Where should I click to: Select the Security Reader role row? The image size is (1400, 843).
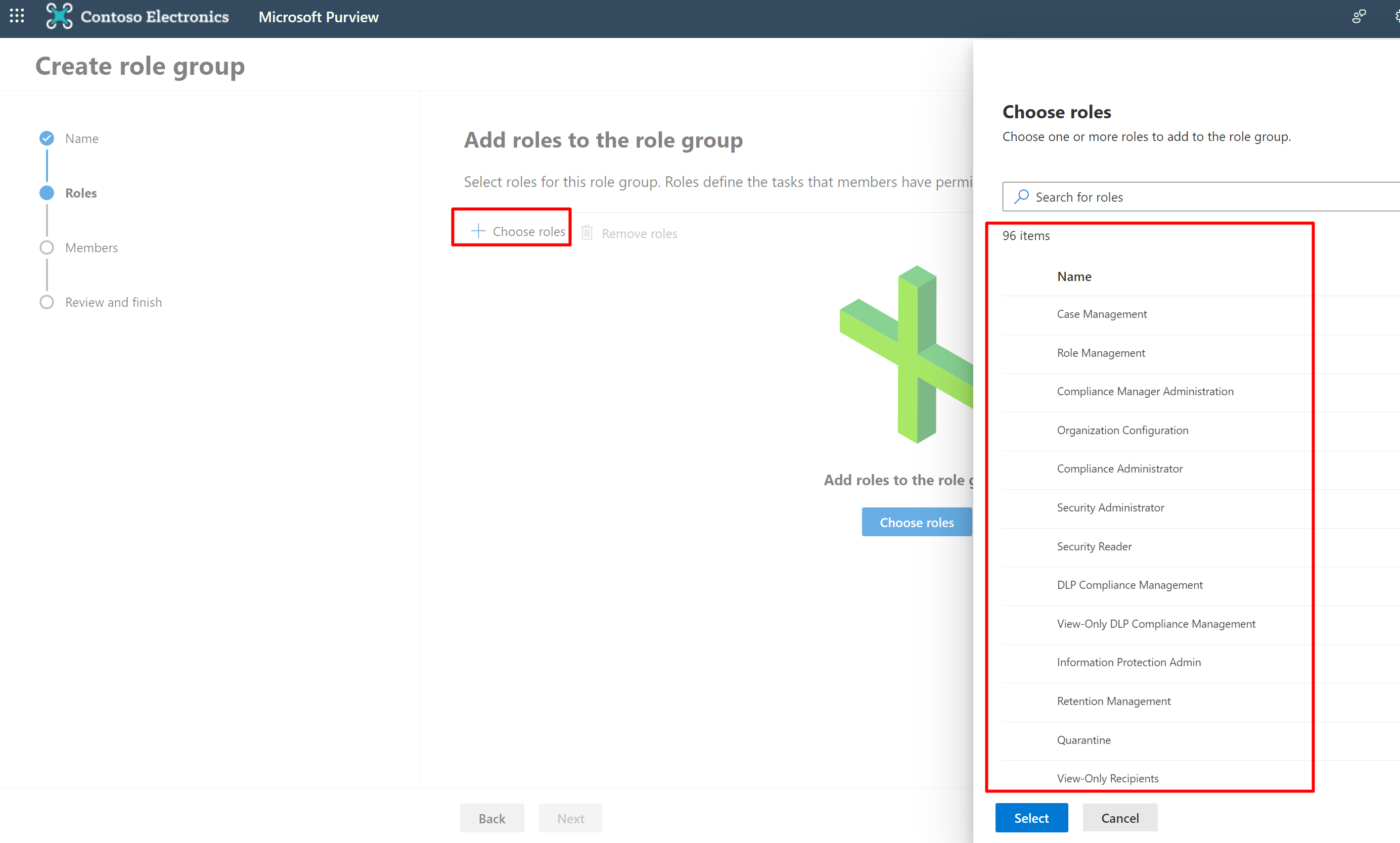[x=1094, y=546]
